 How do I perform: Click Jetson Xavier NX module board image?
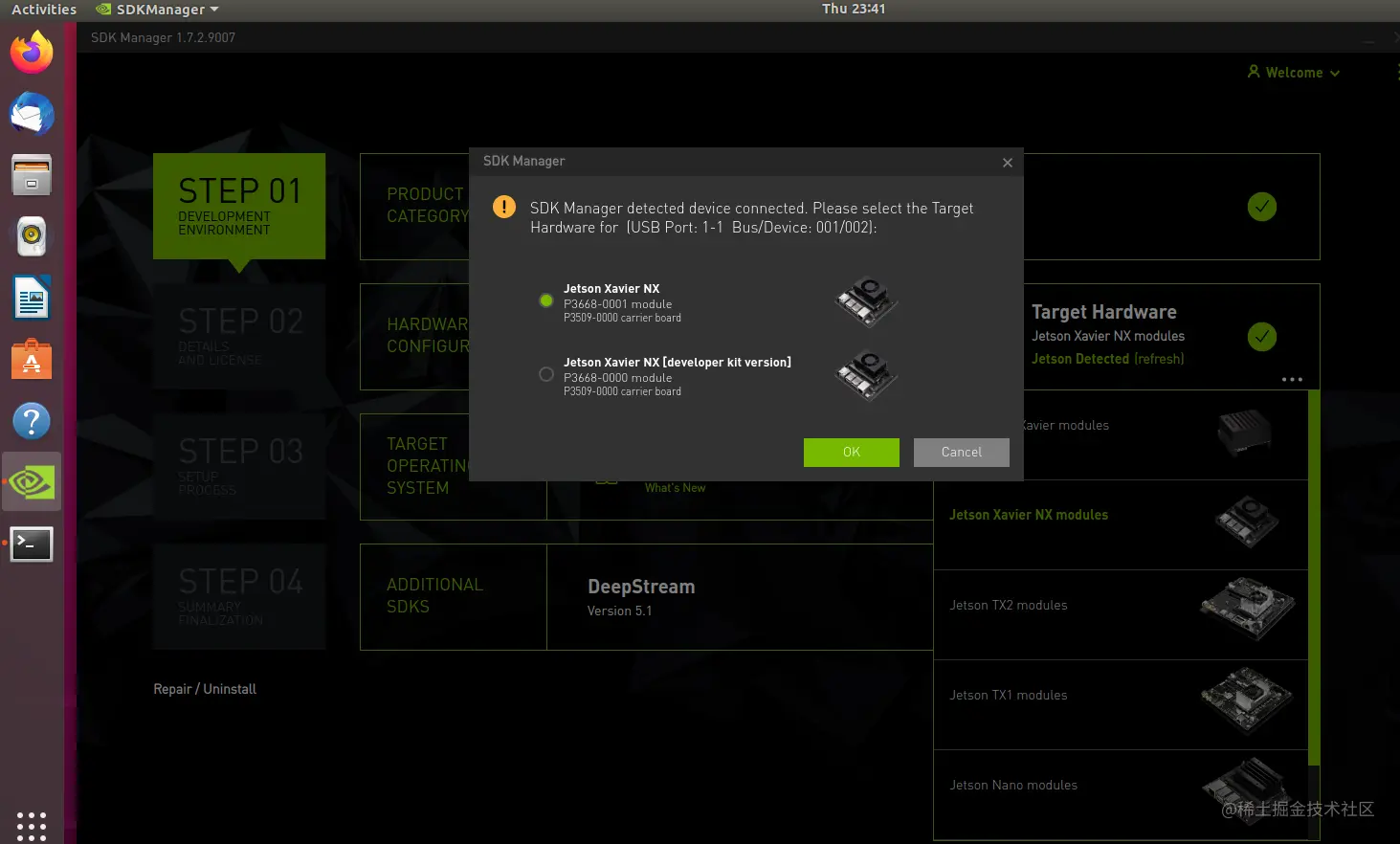(x=866, y=301)
